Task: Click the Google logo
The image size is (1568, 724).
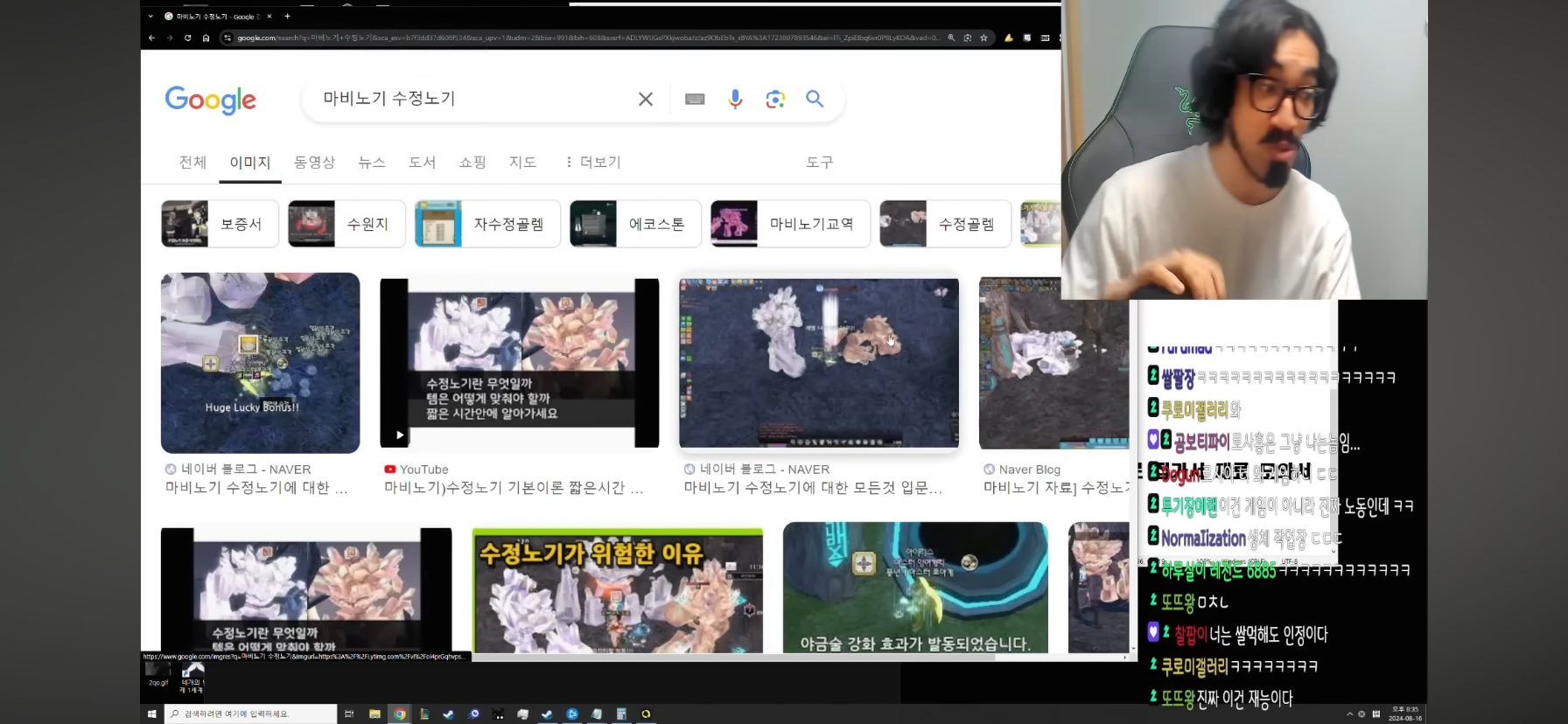Action: (210, 100)
